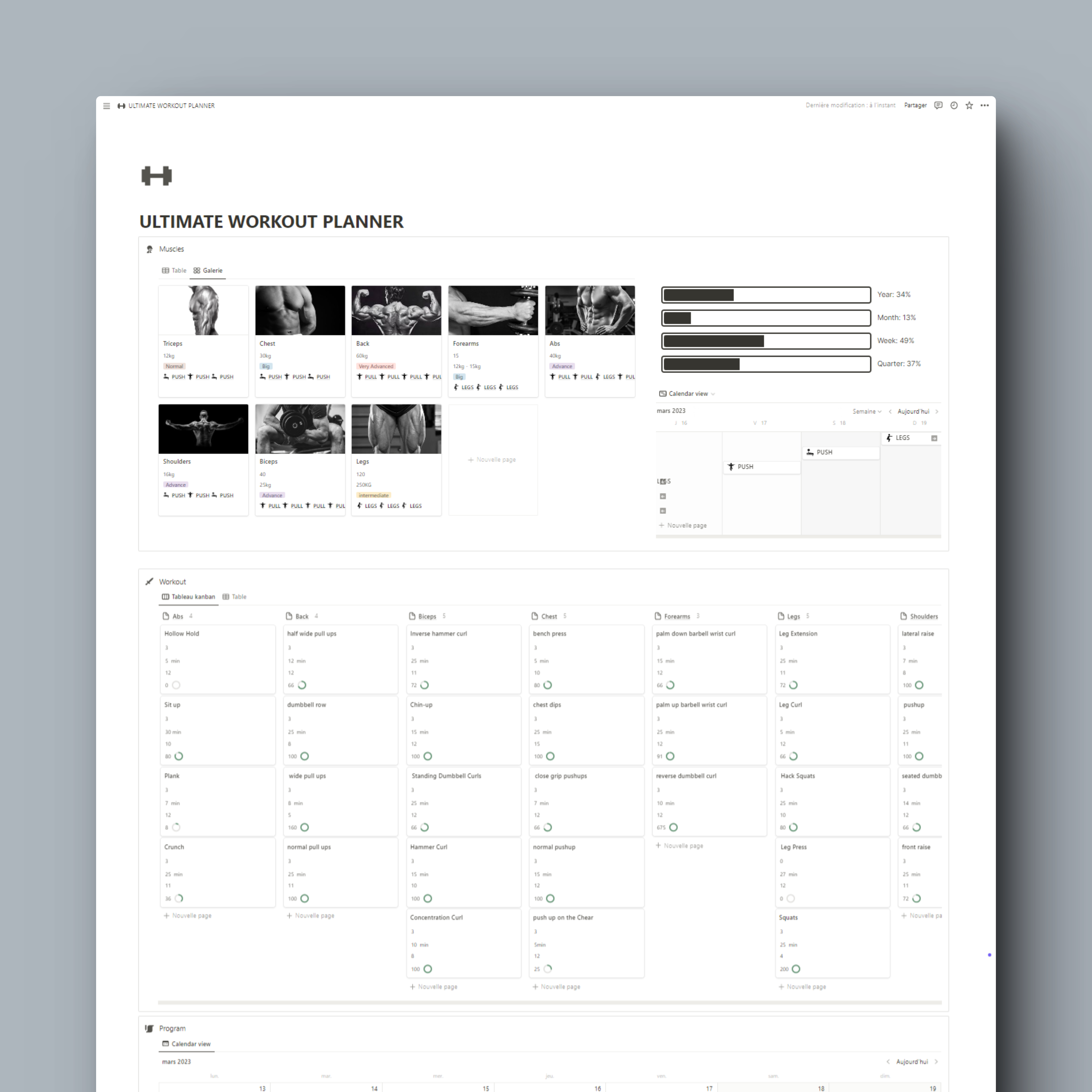The height and width of the screenshot is (1092, 1092).
Task: Open the PUSH entry on Friday 17
Action: 762,467
